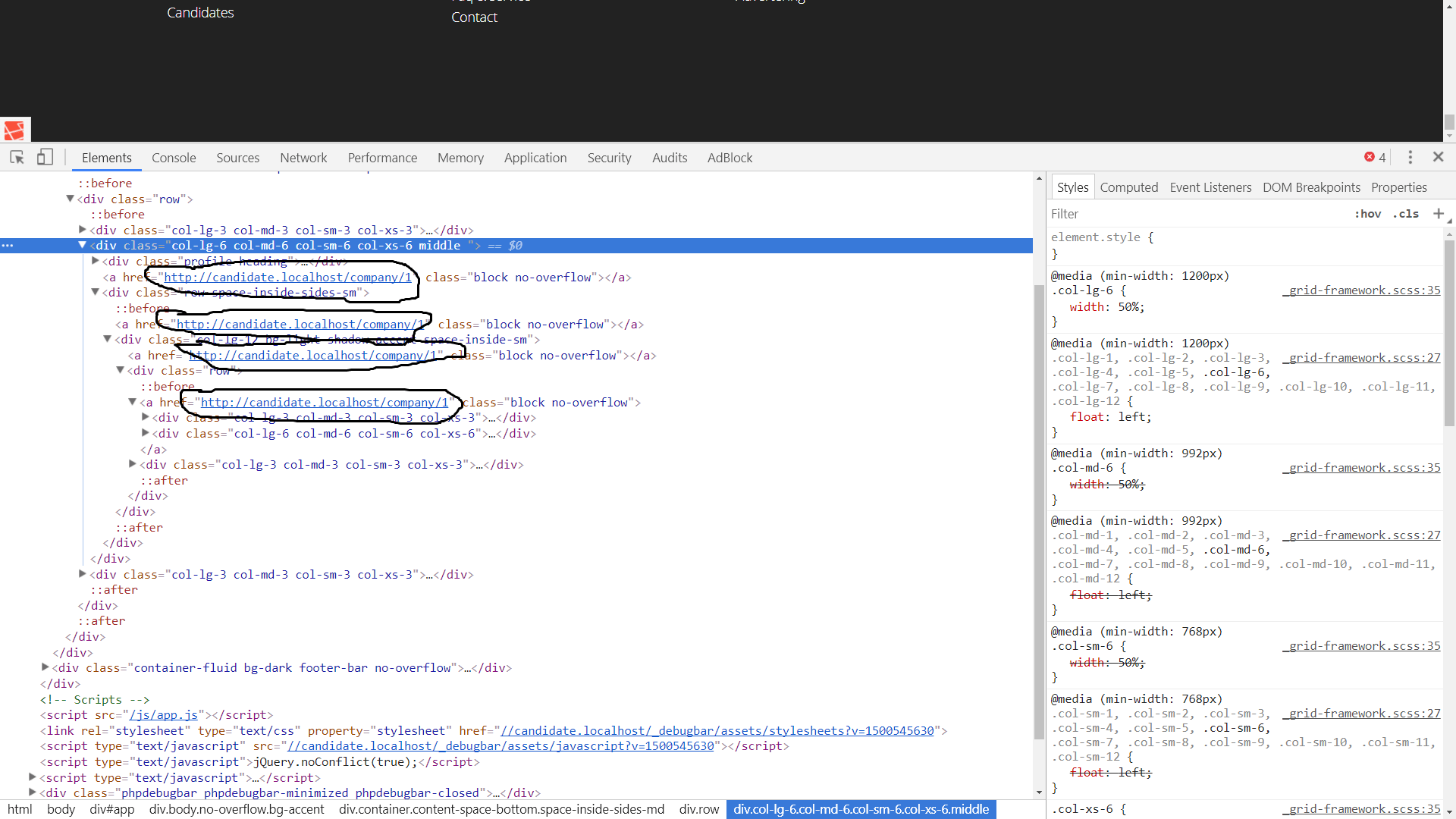
Task: Toggle the :hov element state panel
Action: point(1367,214)
